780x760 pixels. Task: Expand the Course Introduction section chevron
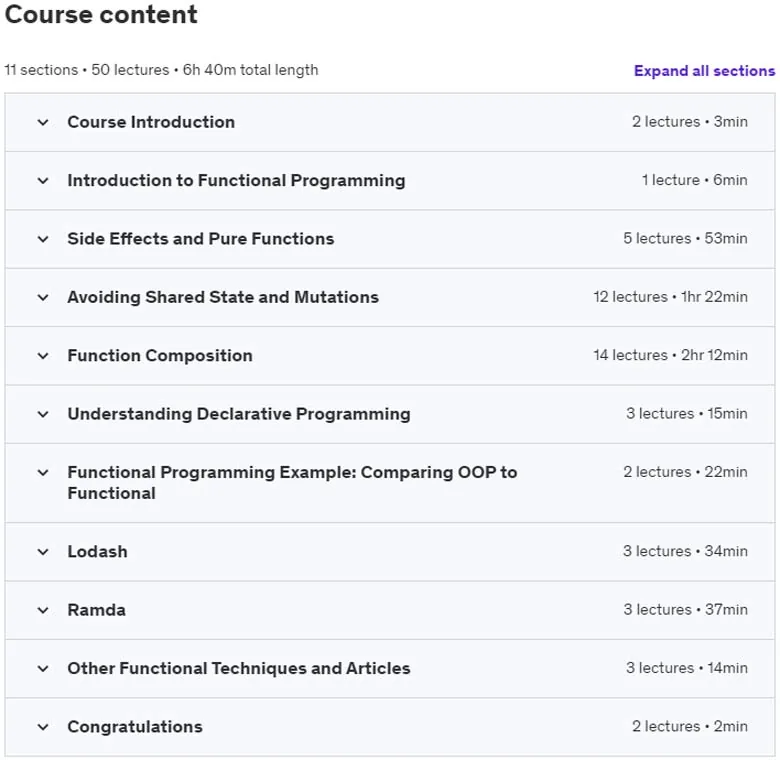coord(43,122)
